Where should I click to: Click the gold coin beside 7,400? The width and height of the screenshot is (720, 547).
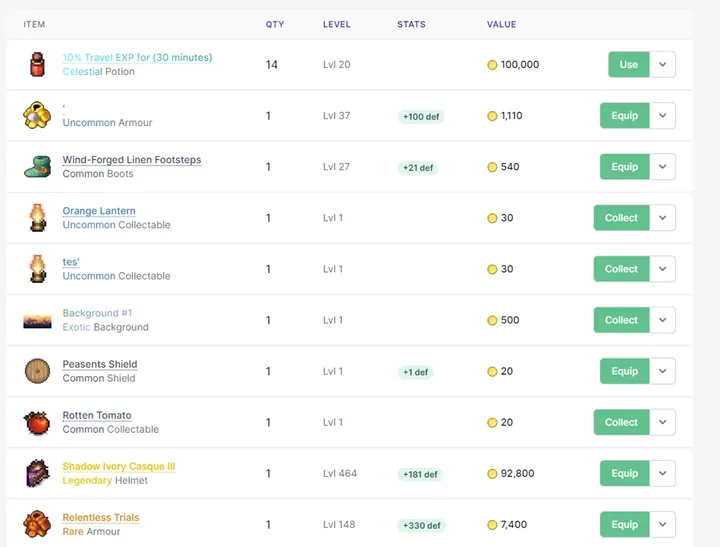(x=492, y=524)
